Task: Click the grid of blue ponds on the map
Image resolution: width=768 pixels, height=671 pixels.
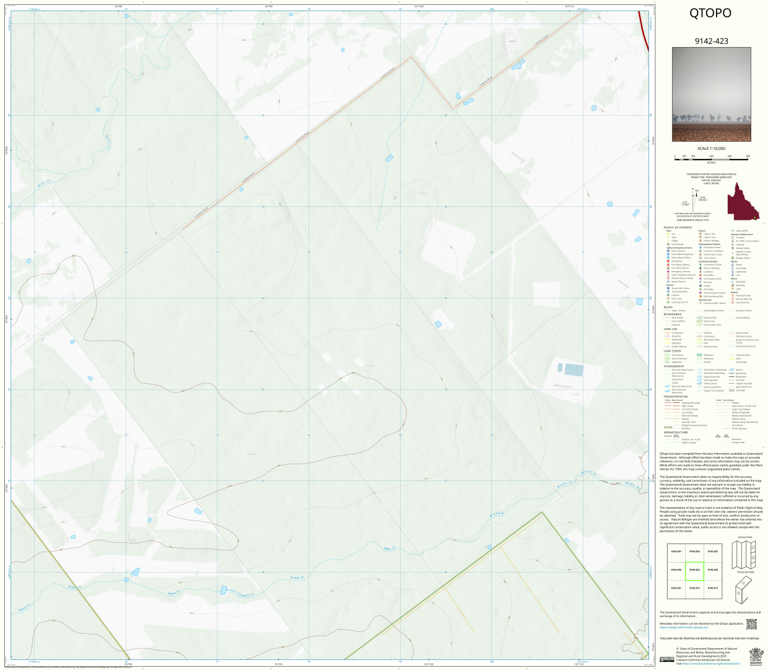Action: [574, 369]
